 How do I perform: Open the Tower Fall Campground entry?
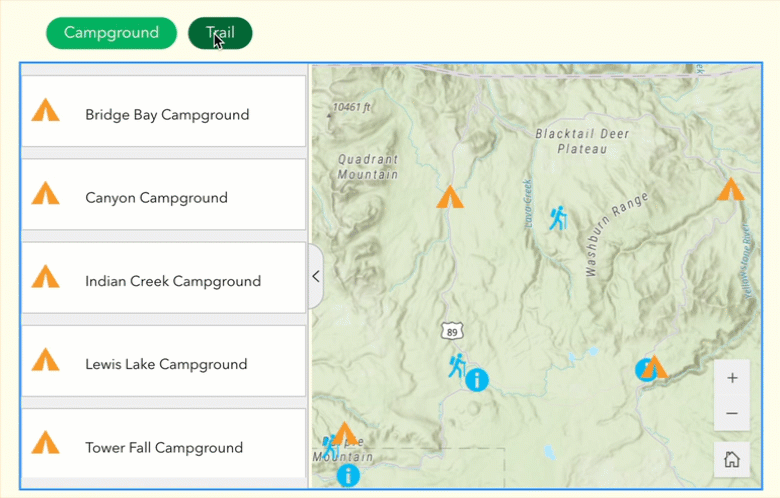(164, 447)
